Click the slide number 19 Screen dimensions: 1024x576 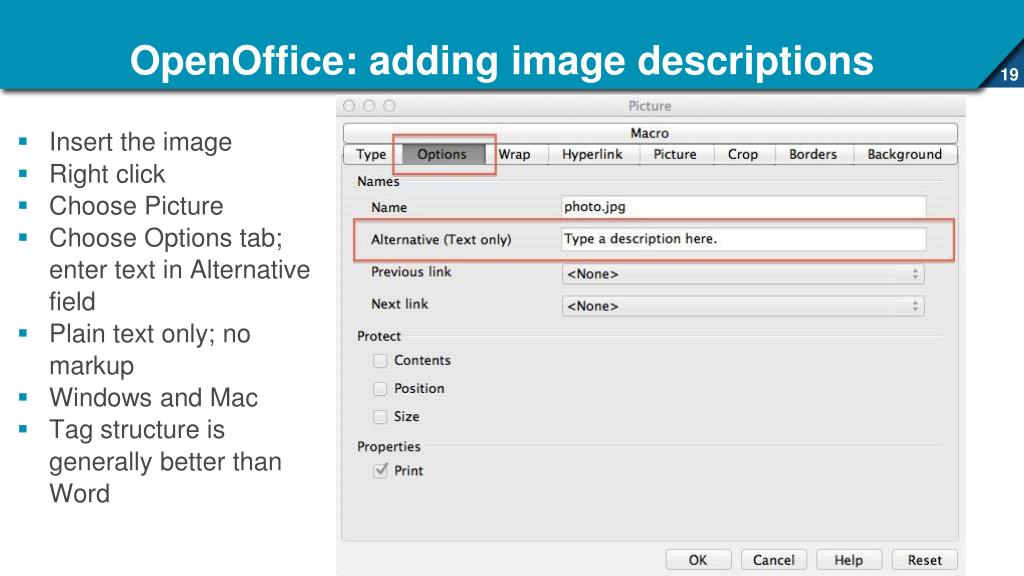(1009, 74)
